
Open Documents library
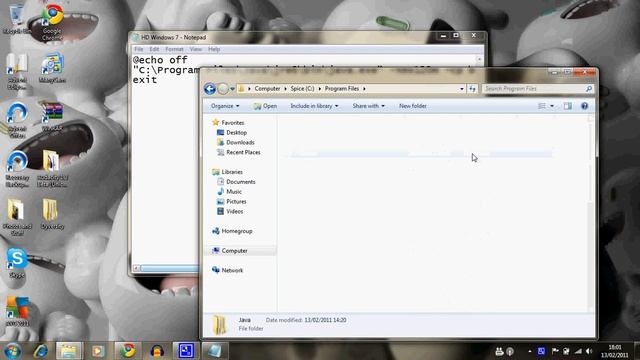[x=236, y=182]
